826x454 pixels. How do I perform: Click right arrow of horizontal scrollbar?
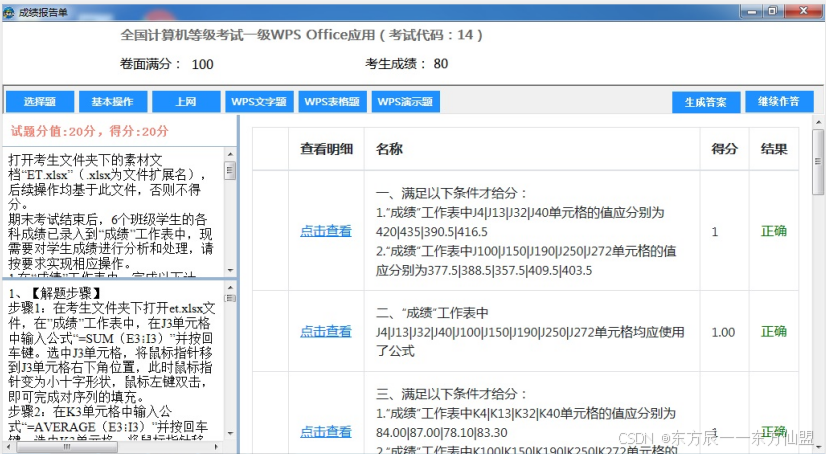click(x=216, y=447)
